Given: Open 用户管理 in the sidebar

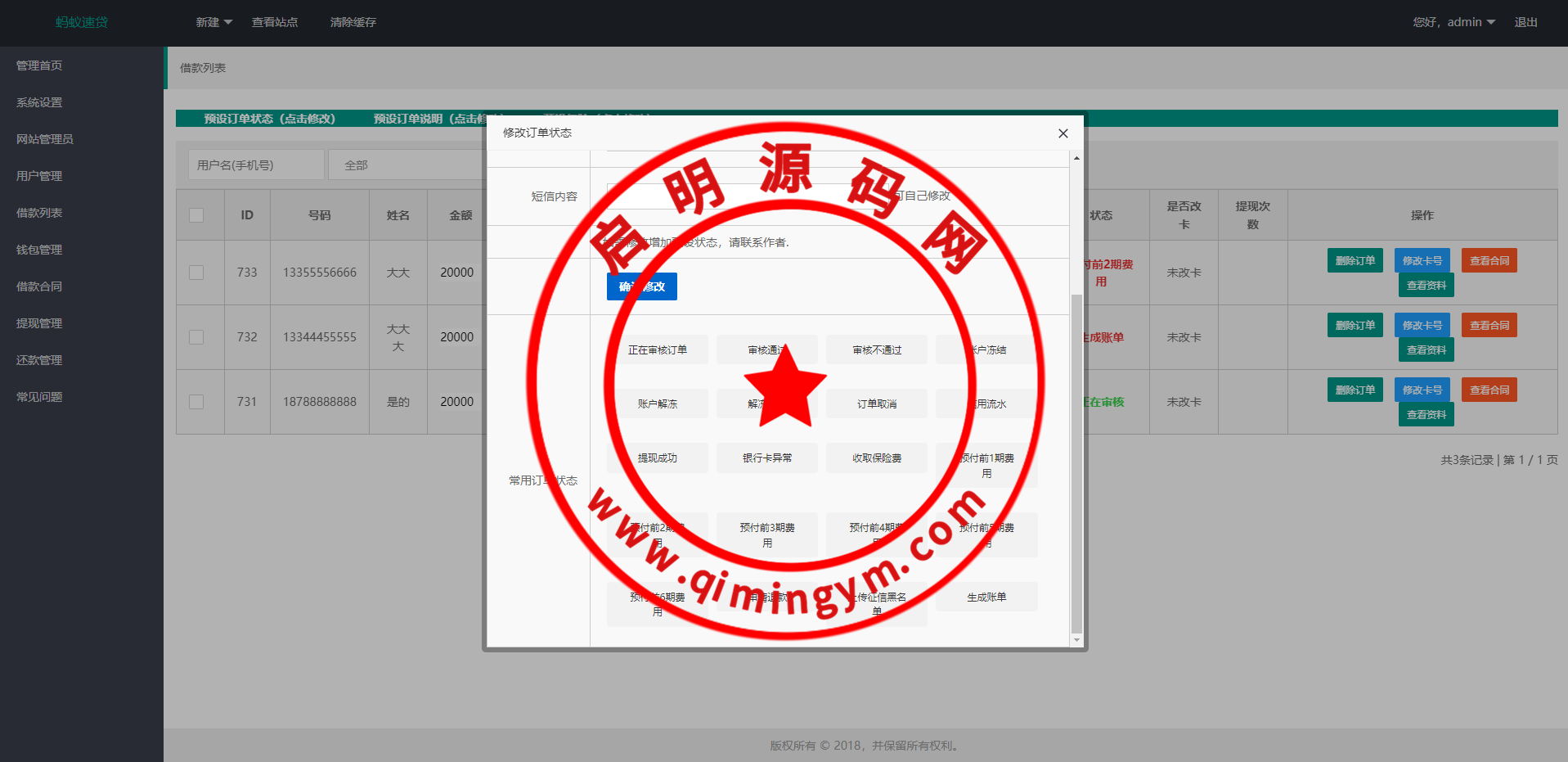Looking at the screenshot, I should coord(39,176).
